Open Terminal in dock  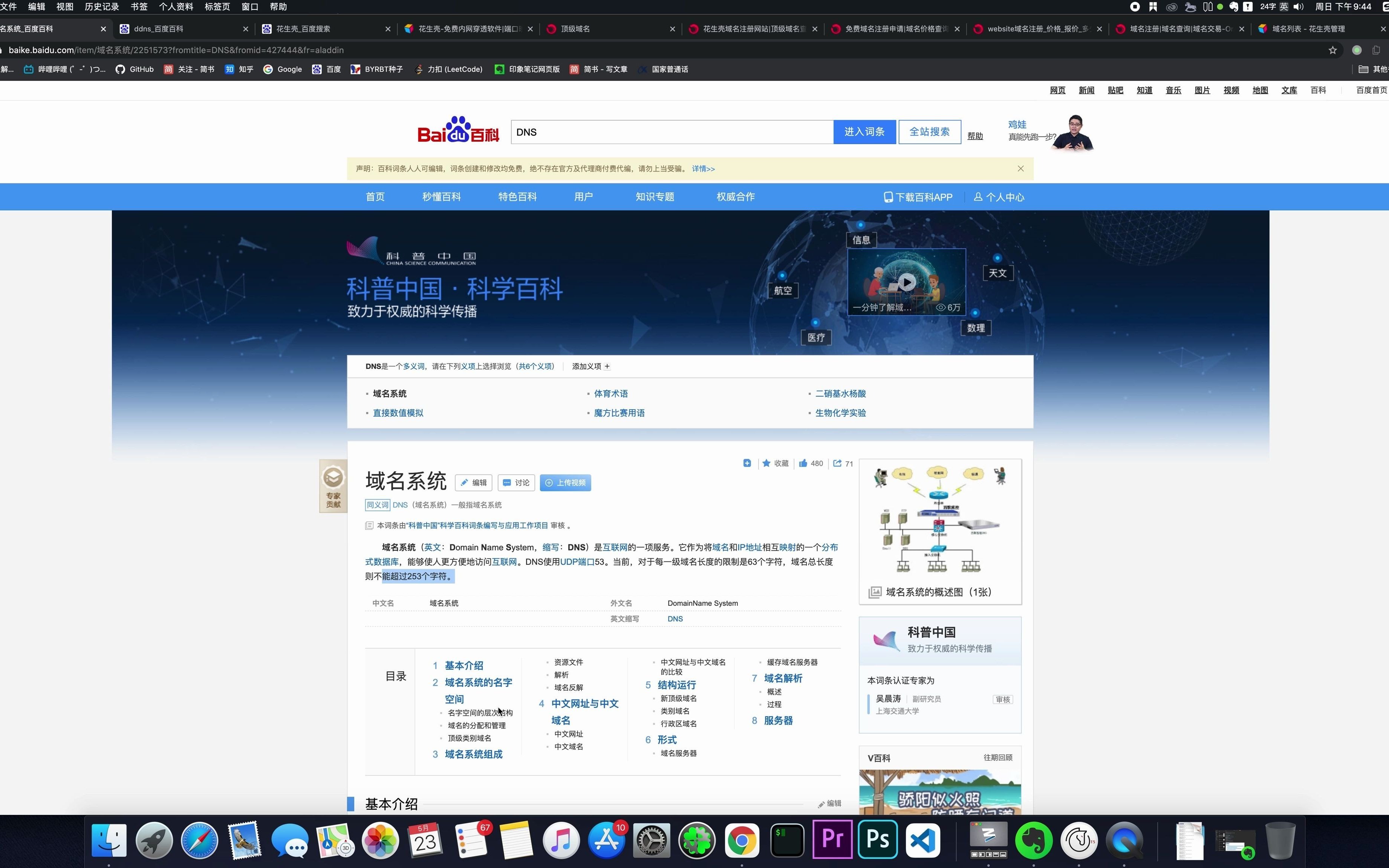pos(787,840)
